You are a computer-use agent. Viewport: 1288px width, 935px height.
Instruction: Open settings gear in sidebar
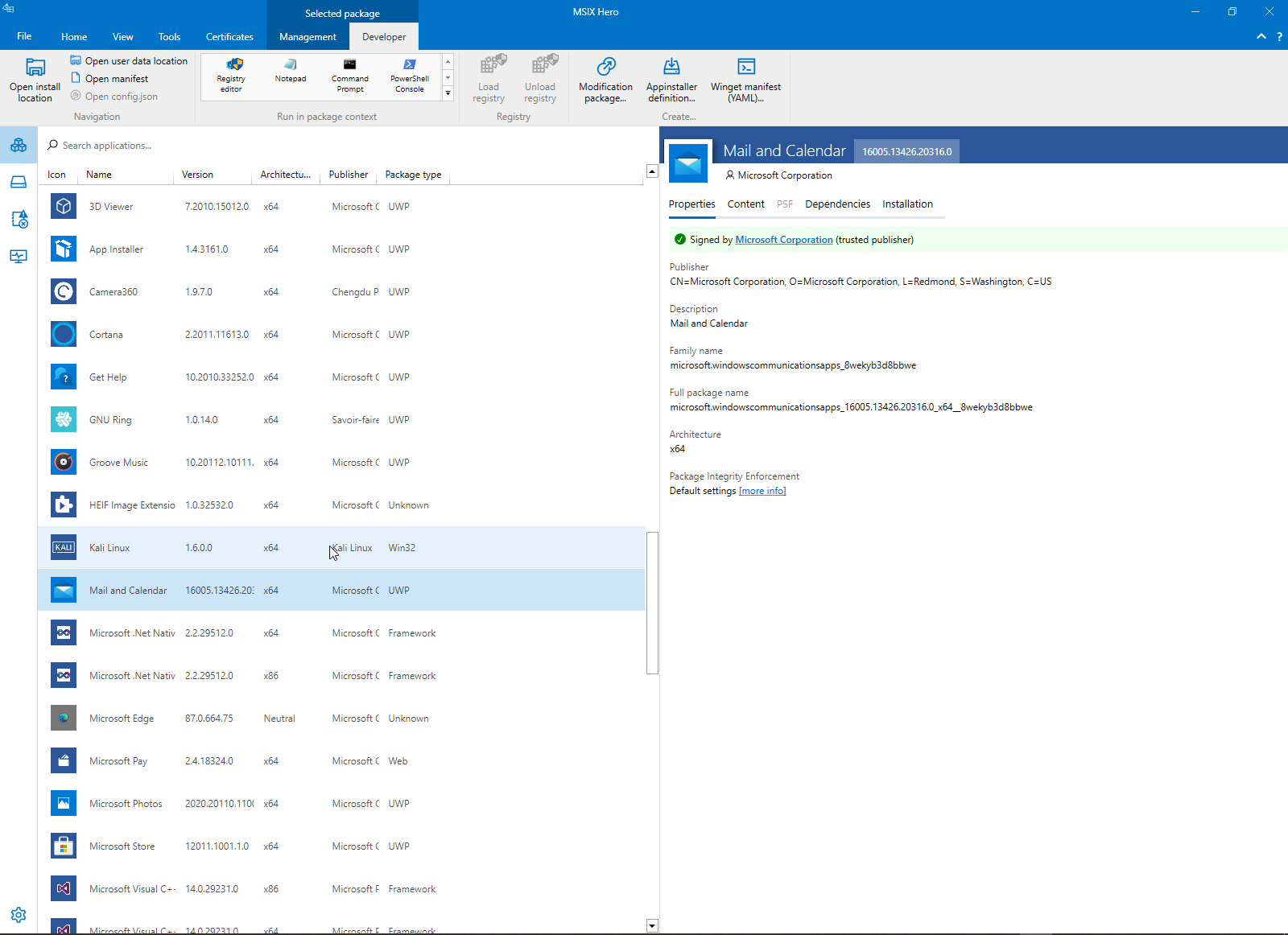point(19,915)
